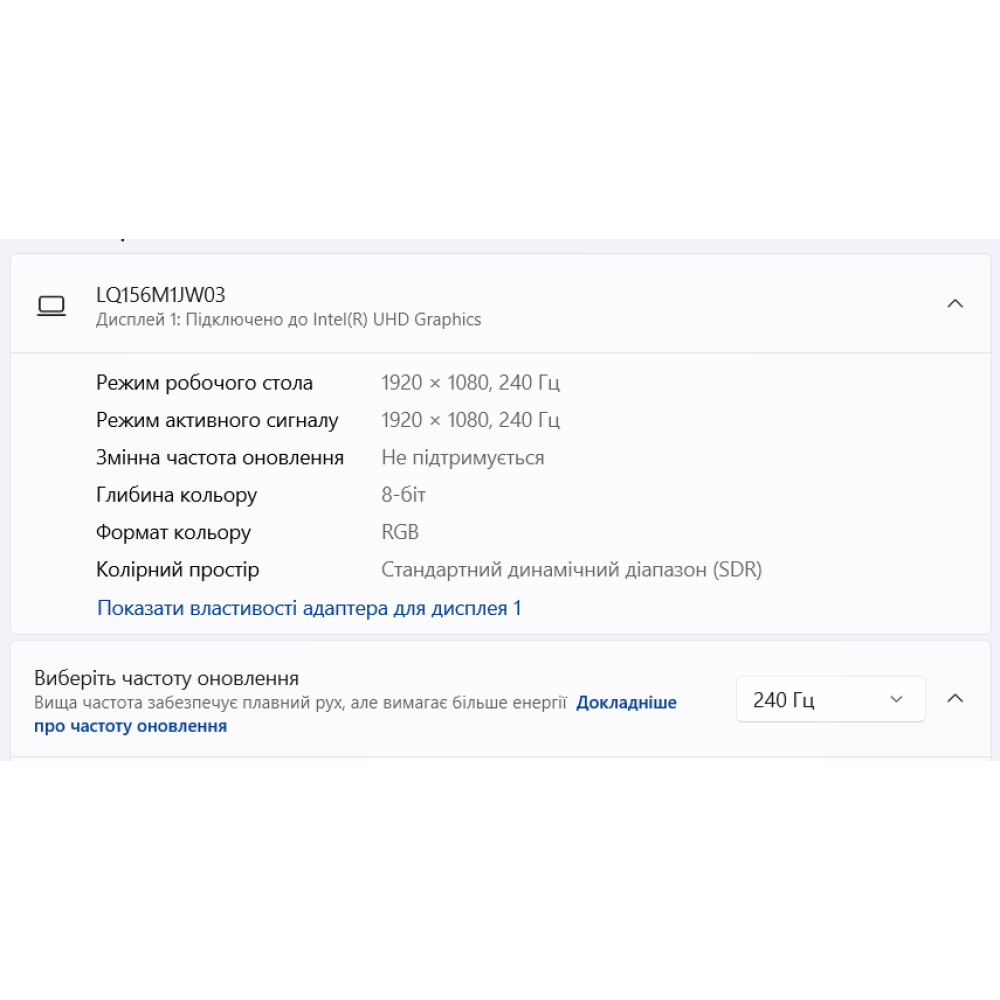Click the Intel(R) UHD Graphics connection subtitle
This screenshot has width=1000, height=1000.
tap(288, 320)
